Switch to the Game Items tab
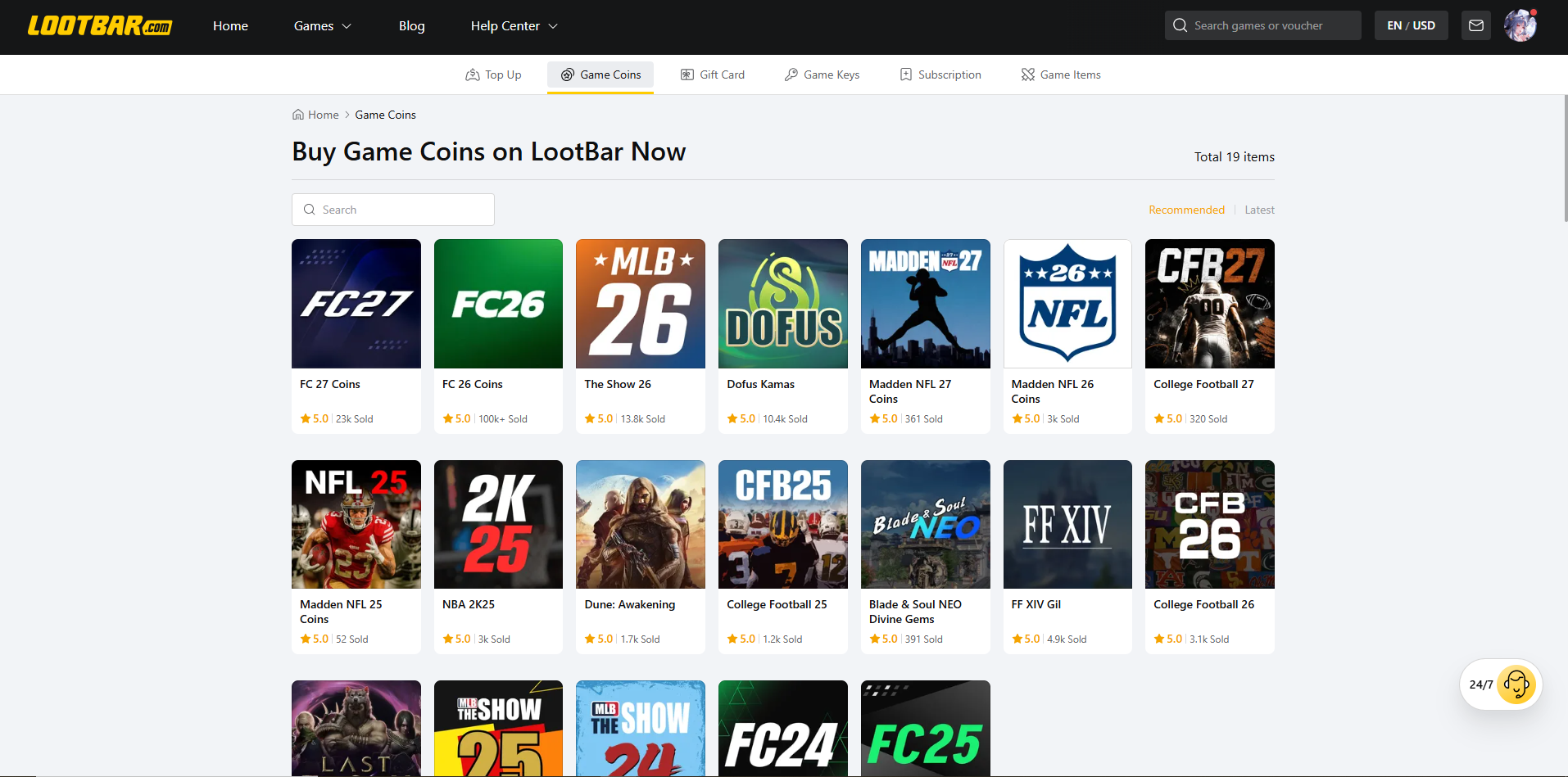This screenshot has height=777, width=1568. [x=1061, y=75]
